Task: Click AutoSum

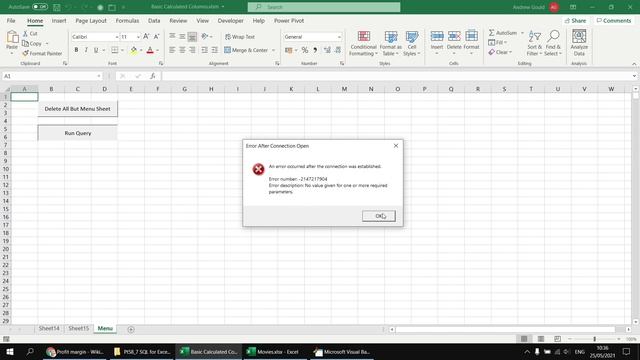Action: click(x=503, y=33)
